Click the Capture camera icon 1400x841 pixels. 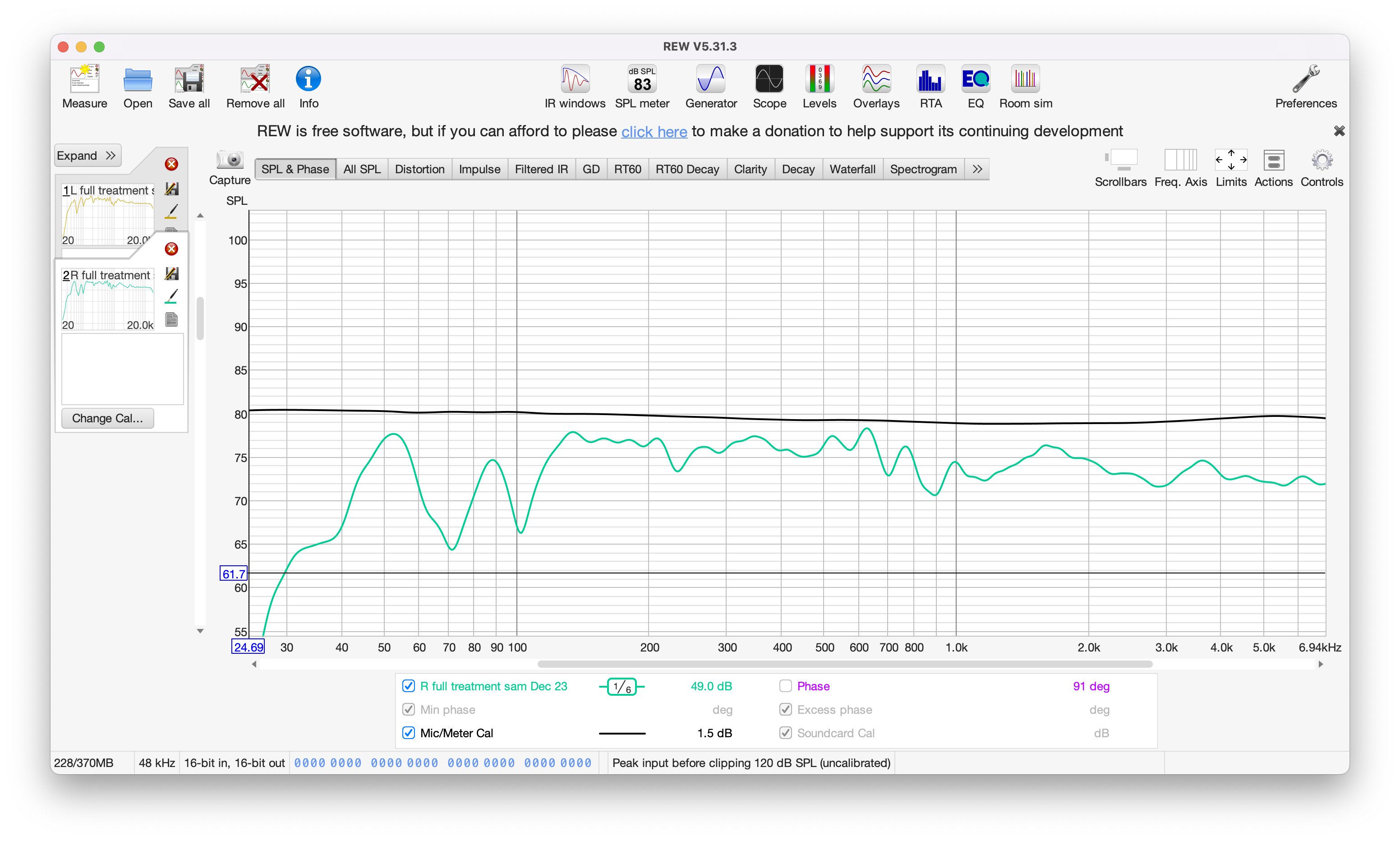(230, 160)
